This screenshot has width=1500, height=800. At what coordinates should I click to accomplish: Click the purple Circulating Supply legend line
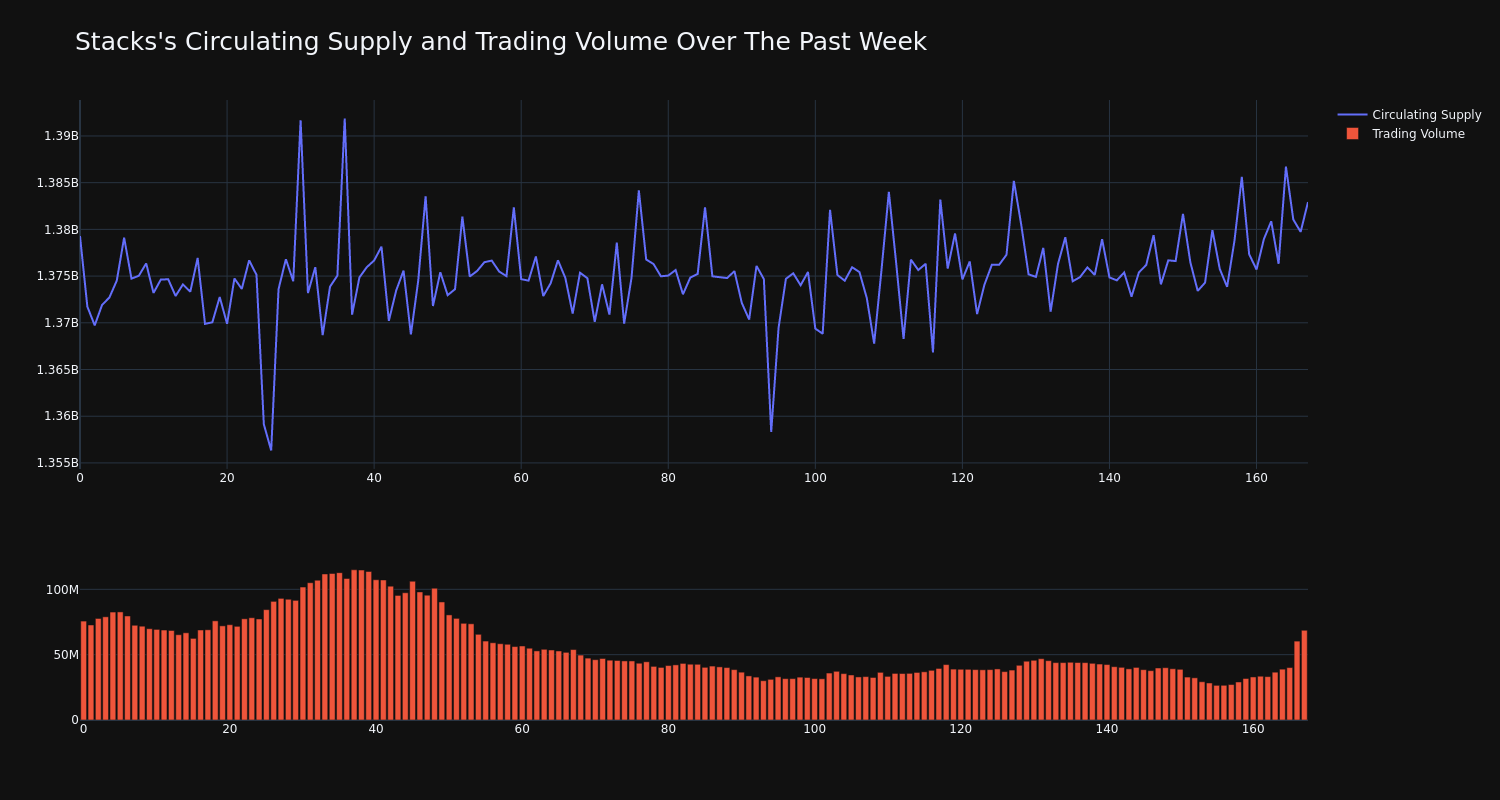pyautogui.click(x=1352, y=115)
